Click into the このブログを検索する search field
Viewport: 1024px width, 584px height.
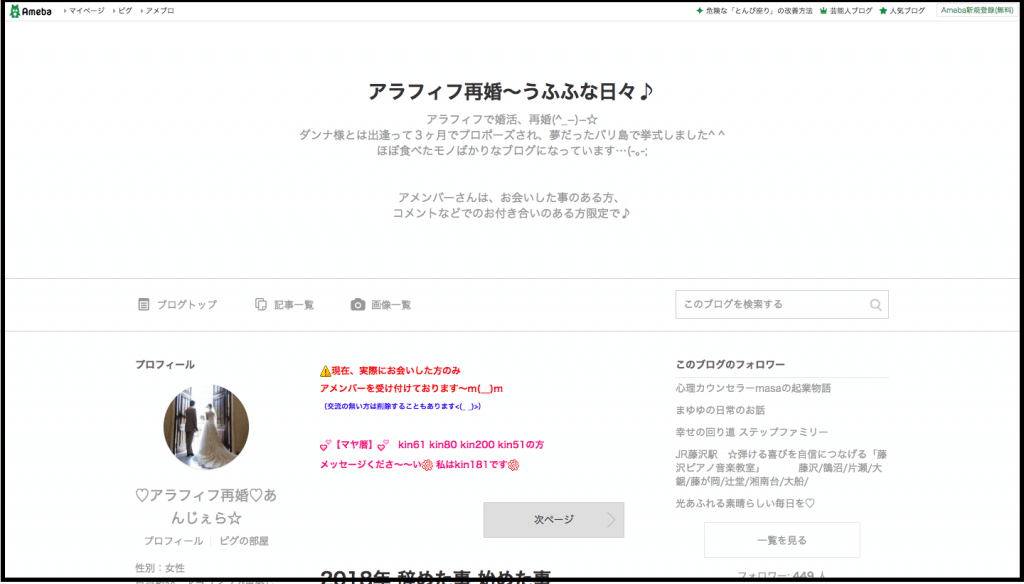(768, 305)
